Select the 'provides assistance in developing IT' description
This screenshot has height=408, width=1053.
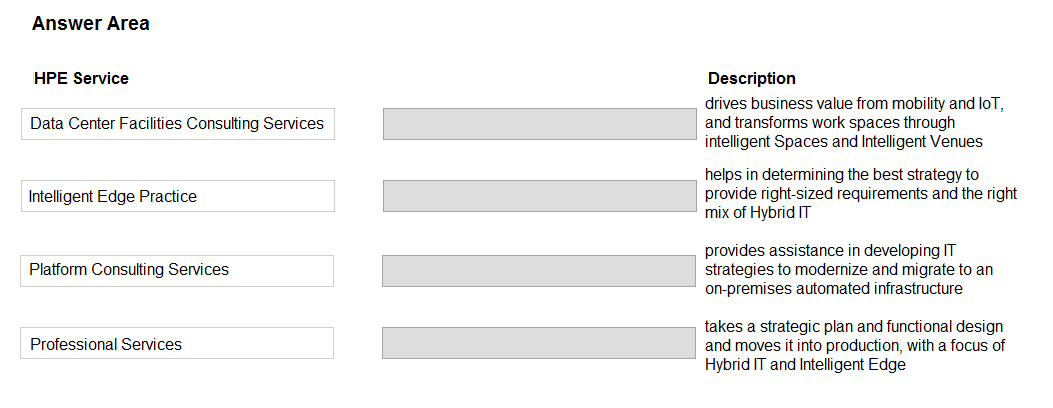[x=849, y=270]
